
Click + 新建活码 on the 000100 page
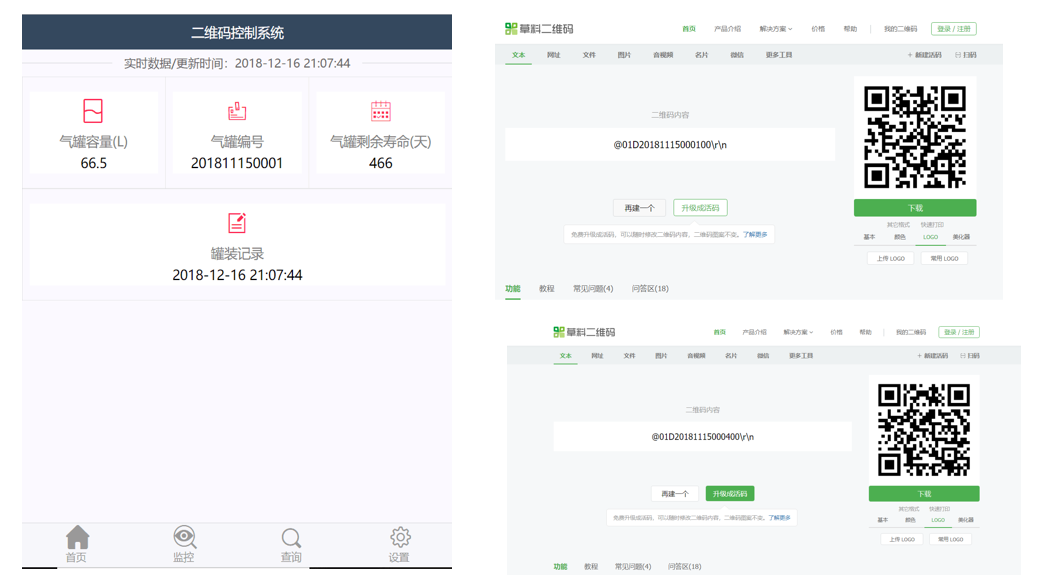click(925, 55)
